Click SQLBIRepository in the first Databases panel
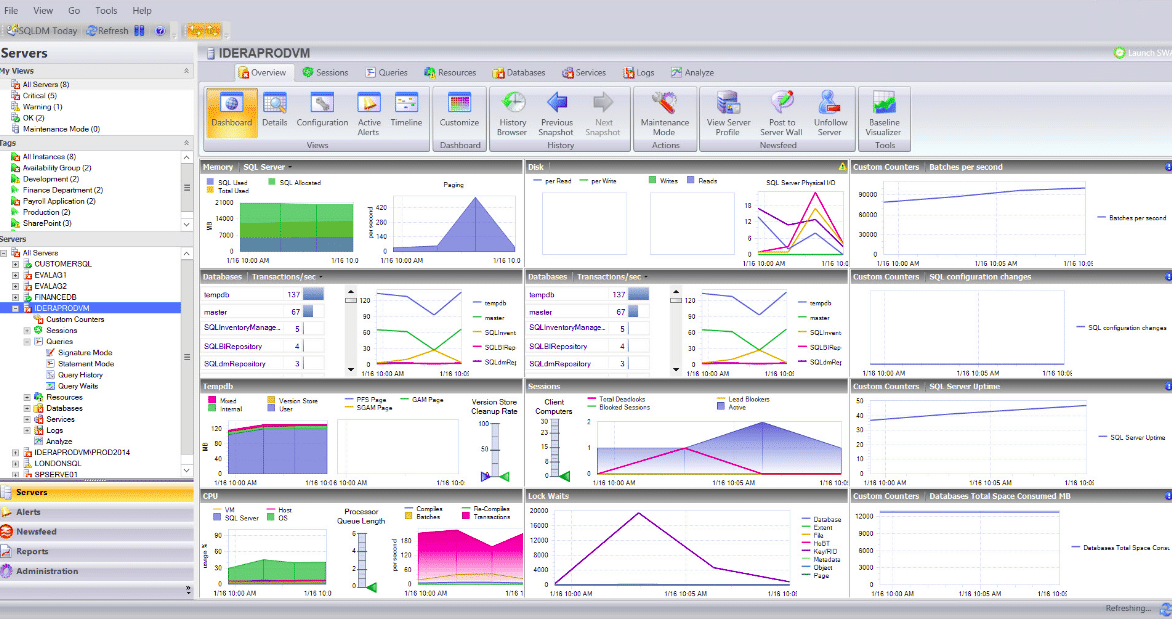This screenshot has width=1172, height=619. [x=233, y=346]
